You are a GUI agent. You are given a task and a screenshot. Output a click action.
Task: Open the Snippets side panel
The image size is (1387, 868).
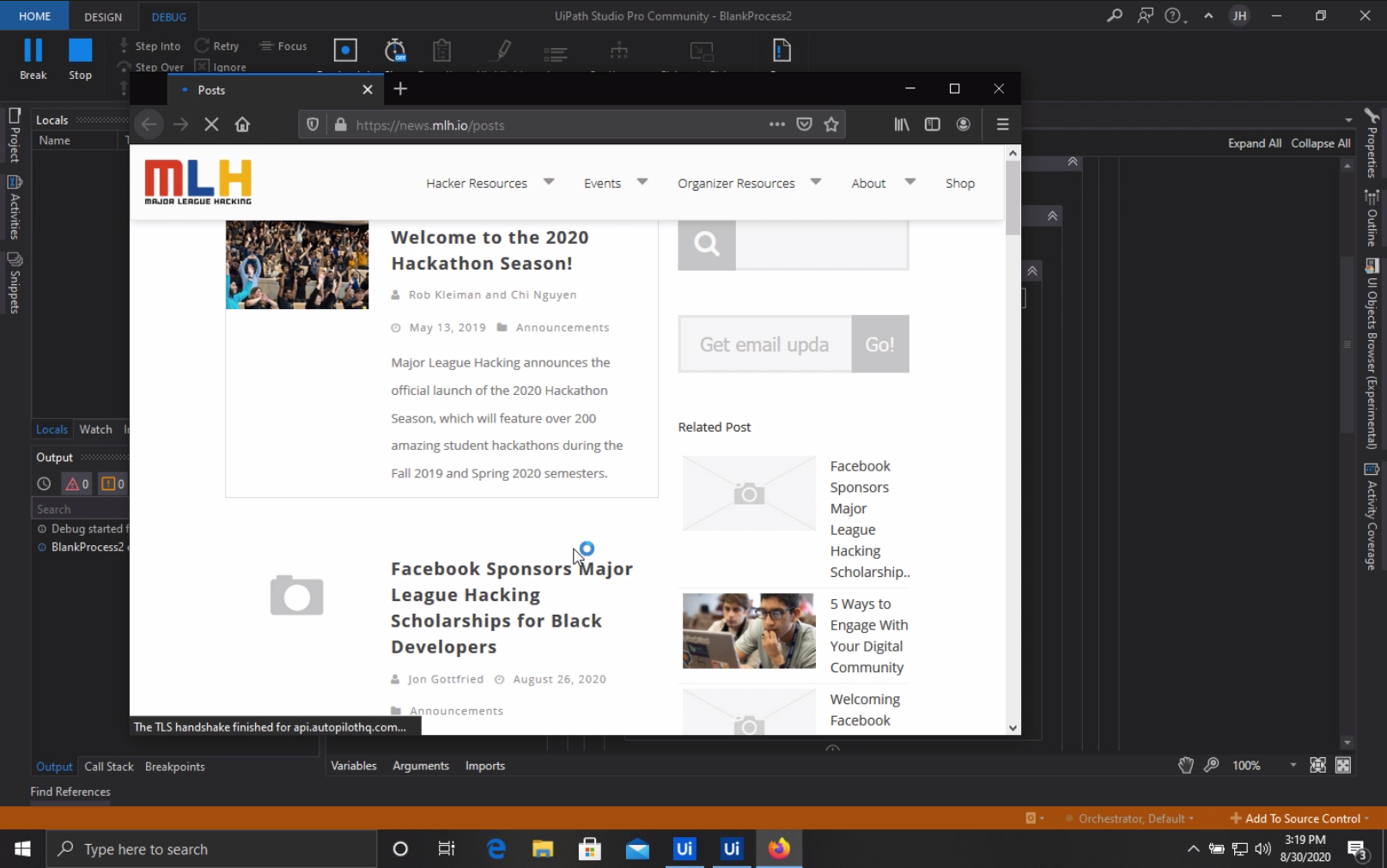pyautogui.click(x=14, y=283)
